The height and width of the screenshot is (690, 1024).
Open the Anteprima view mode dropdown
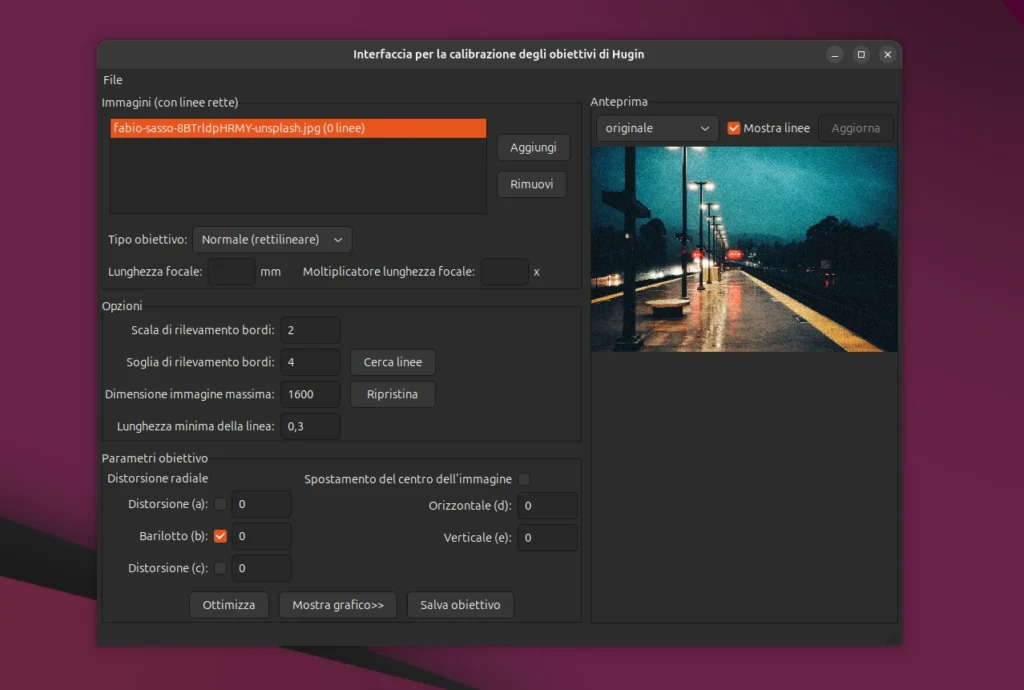[656, 128]
